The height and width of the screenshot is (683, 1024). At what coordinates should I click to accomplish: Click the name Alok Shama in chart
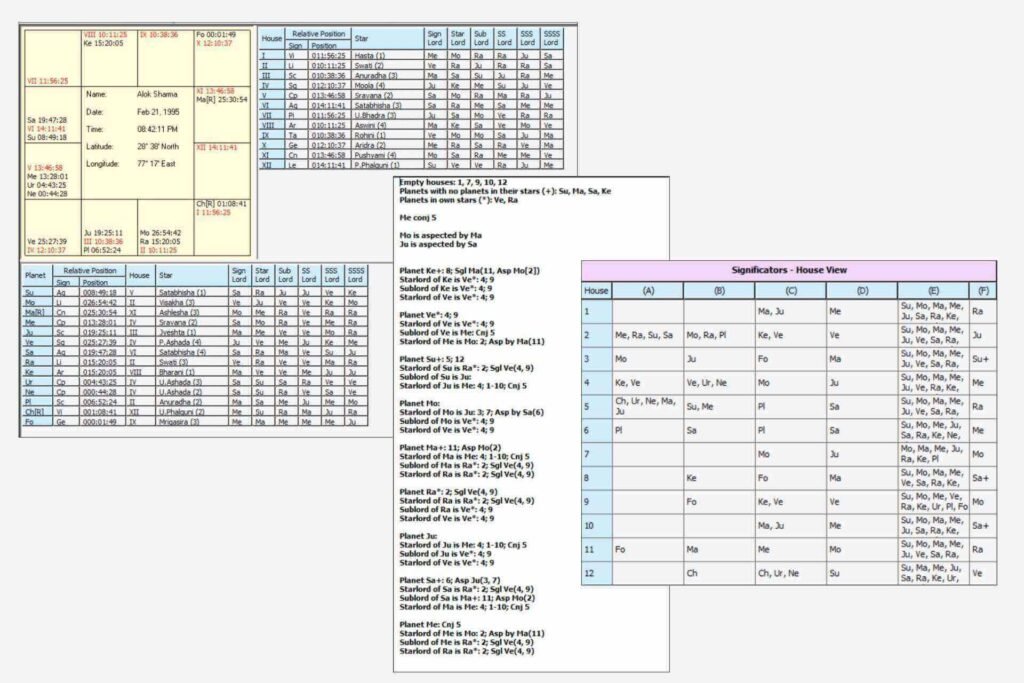coord(158,93)
